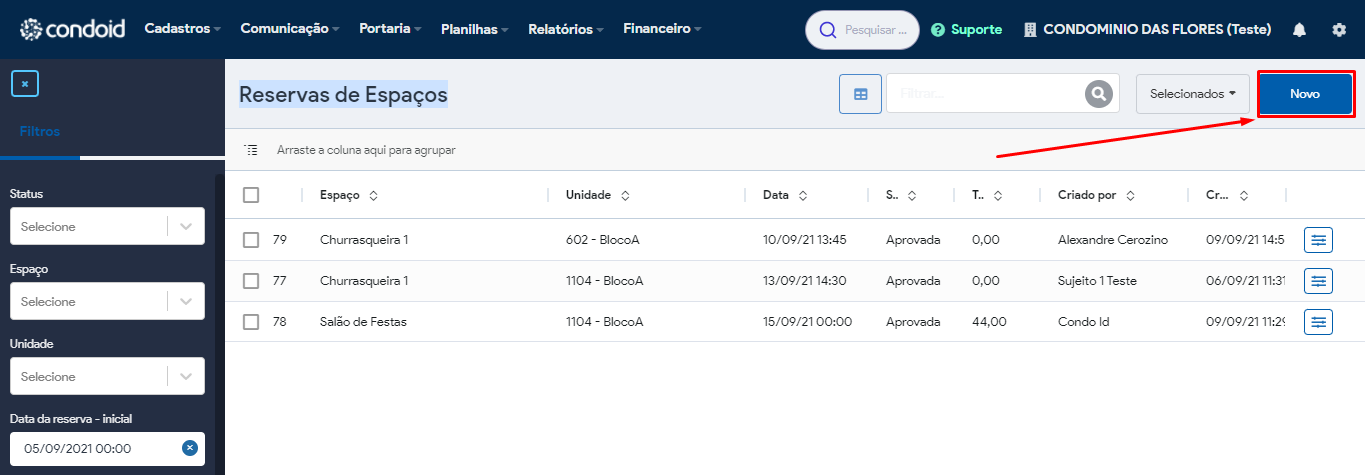Click the filters panel vertical scrollbar
This screenshot has width=1365, height=475.
(x=219, y=325)
